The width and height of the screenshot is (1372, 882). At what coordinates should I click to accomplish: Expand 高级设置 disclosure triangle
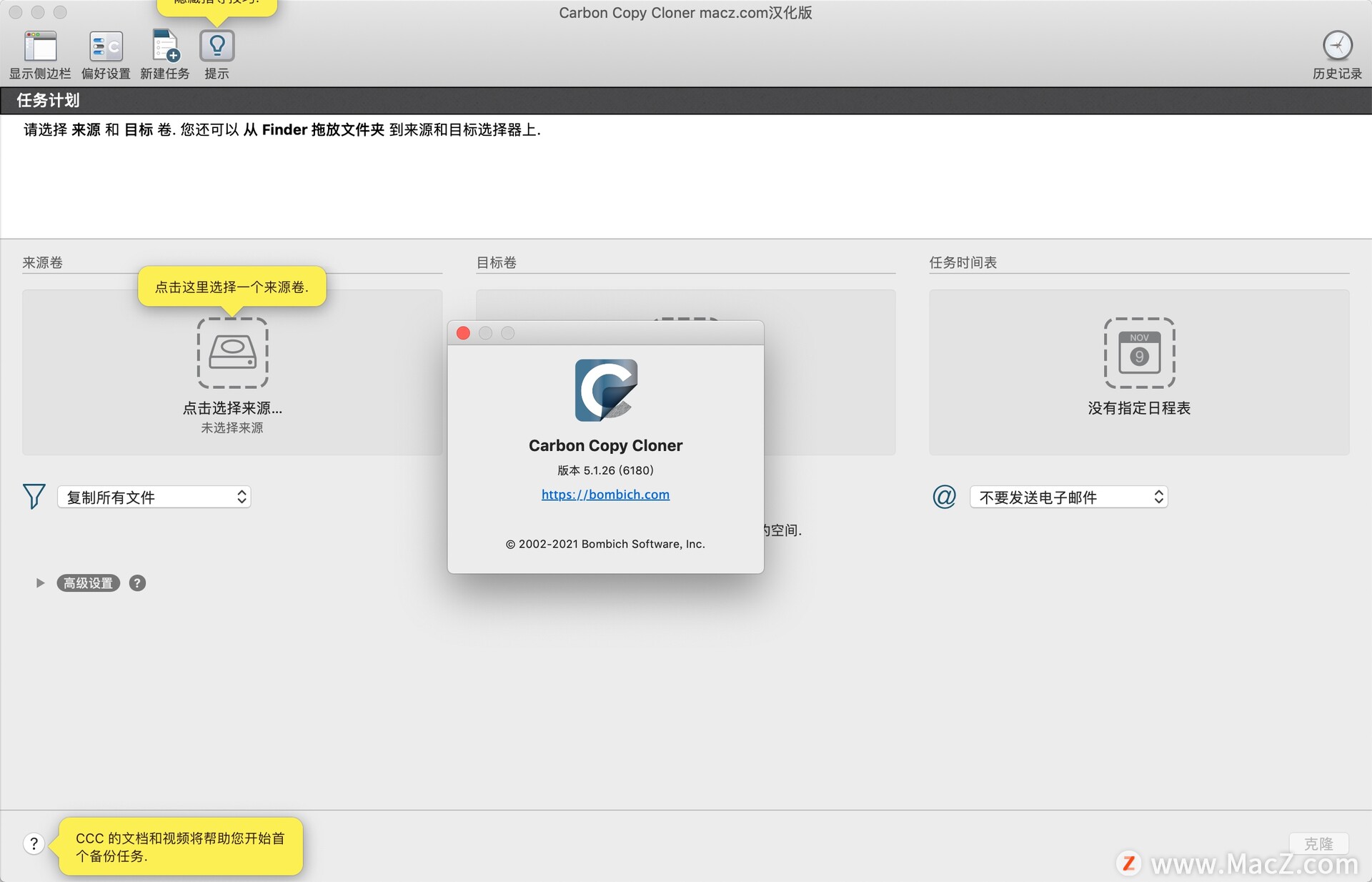point(40,583)
